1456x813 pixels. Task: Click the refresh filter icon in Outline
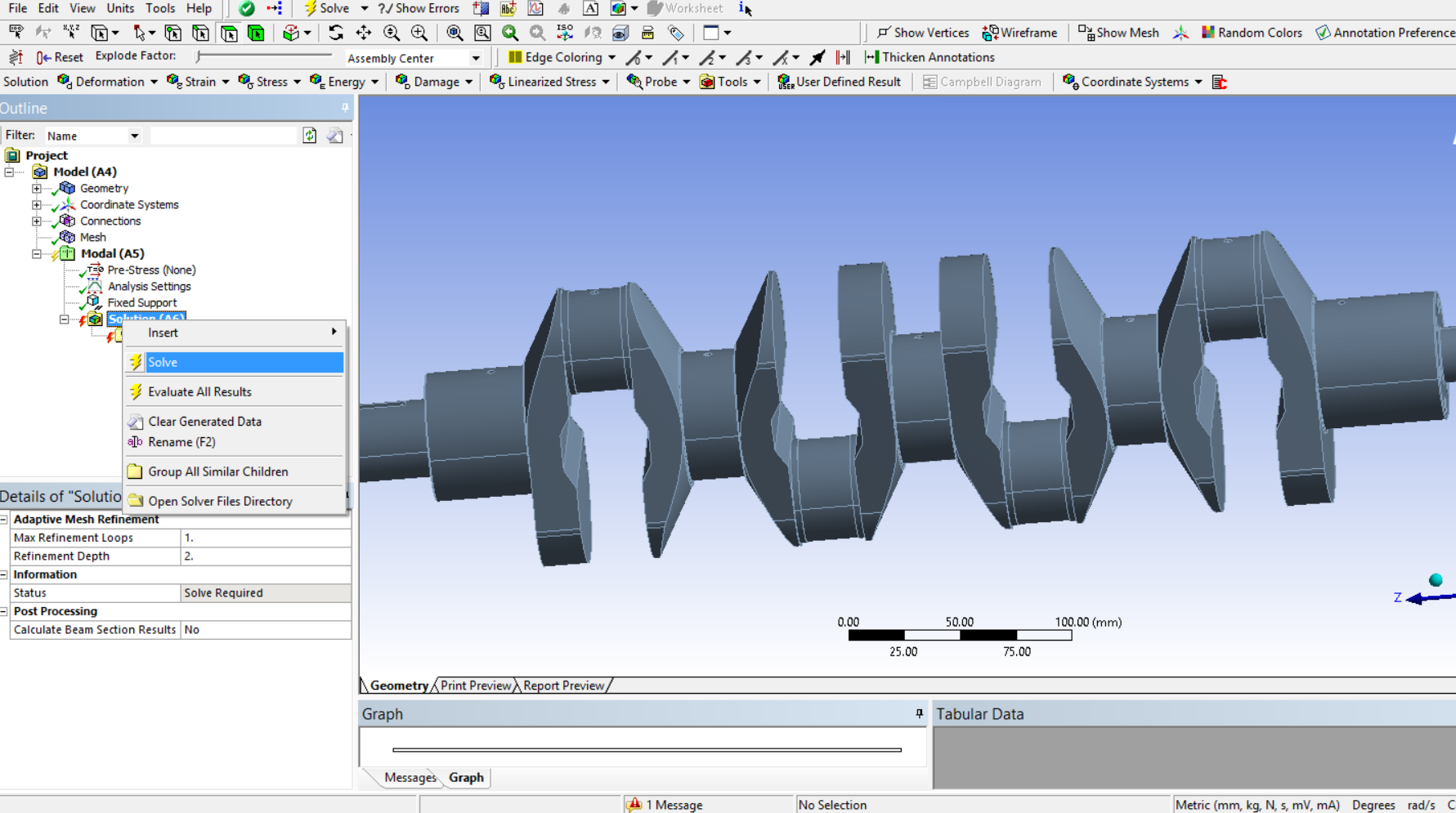pyautogui.click(x=309, y=136)
